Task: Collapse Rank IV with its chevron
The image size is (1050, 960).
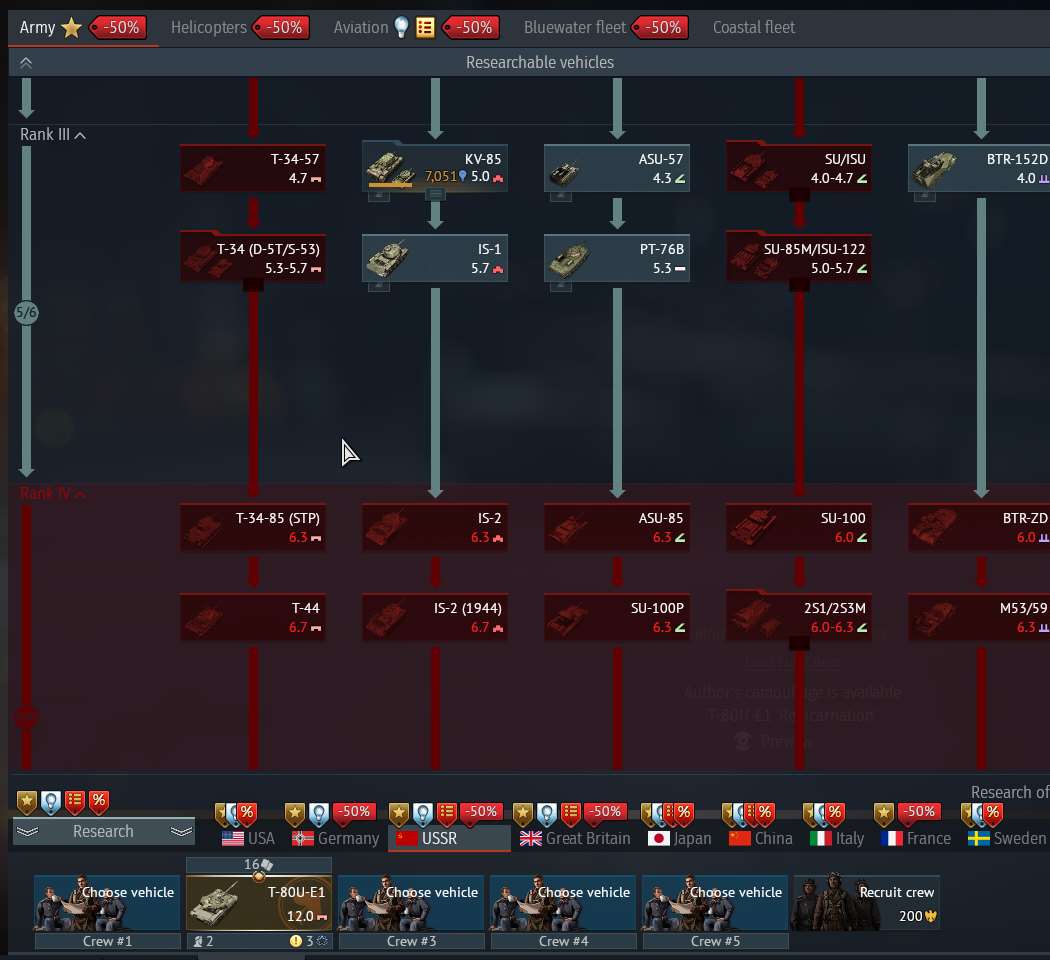Action: pyautogui.click(x=80, y=494)
